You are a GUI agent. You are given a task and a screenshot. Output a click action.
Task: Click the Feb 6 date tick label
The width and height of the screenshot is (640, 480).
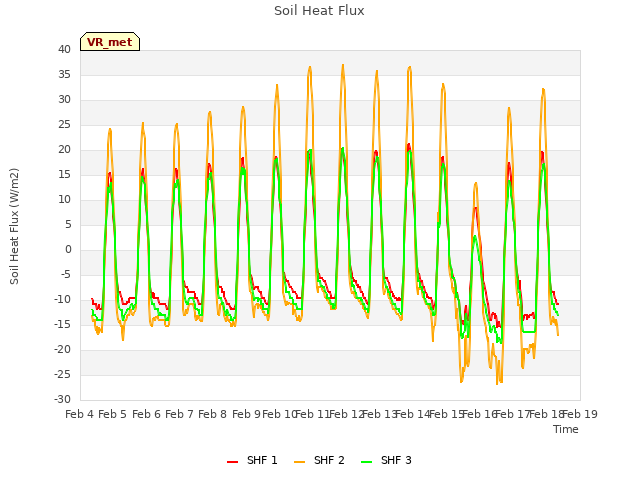[x=146, y=414]
